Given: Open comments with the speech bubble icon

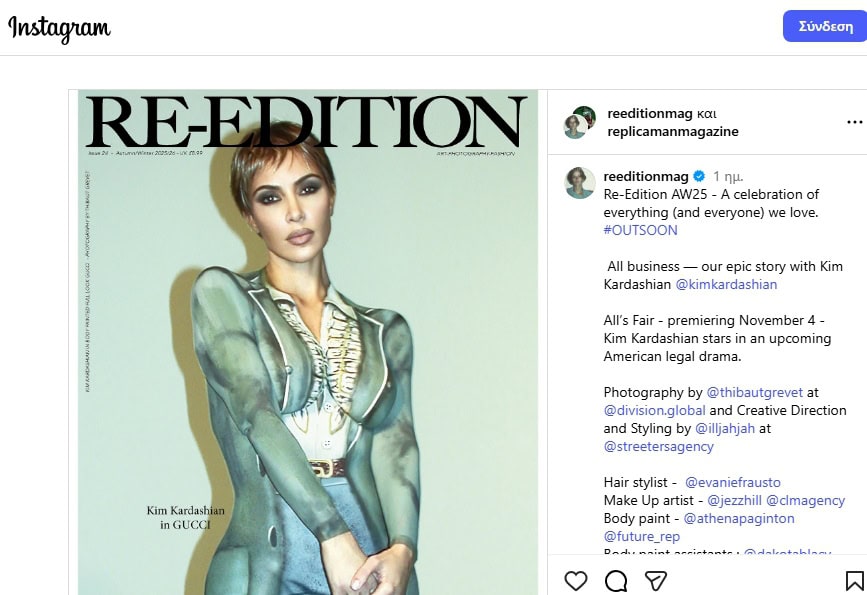Looking at the screenshot, I should 616,580.
